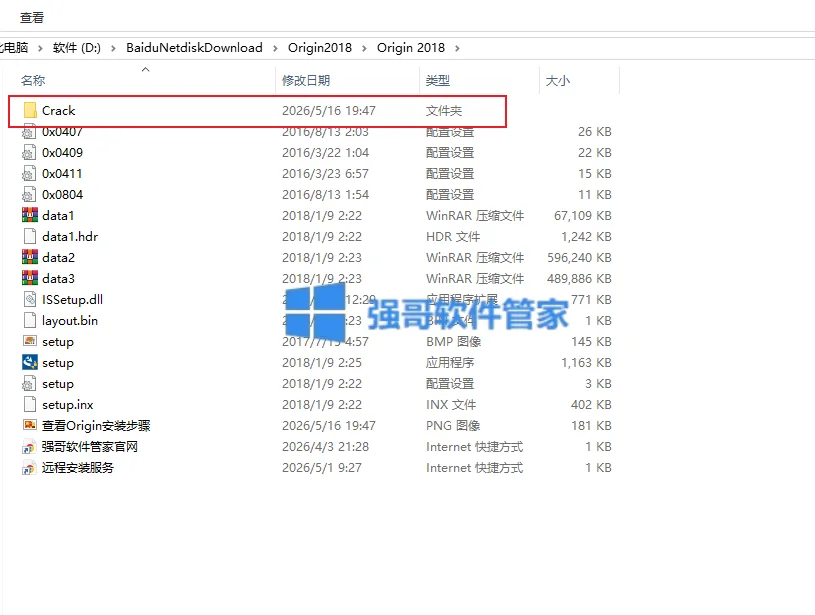Click the 2016/3/22 1:04 date cell
The width and height of the screenshot is (815, 615).
(325, 152)
